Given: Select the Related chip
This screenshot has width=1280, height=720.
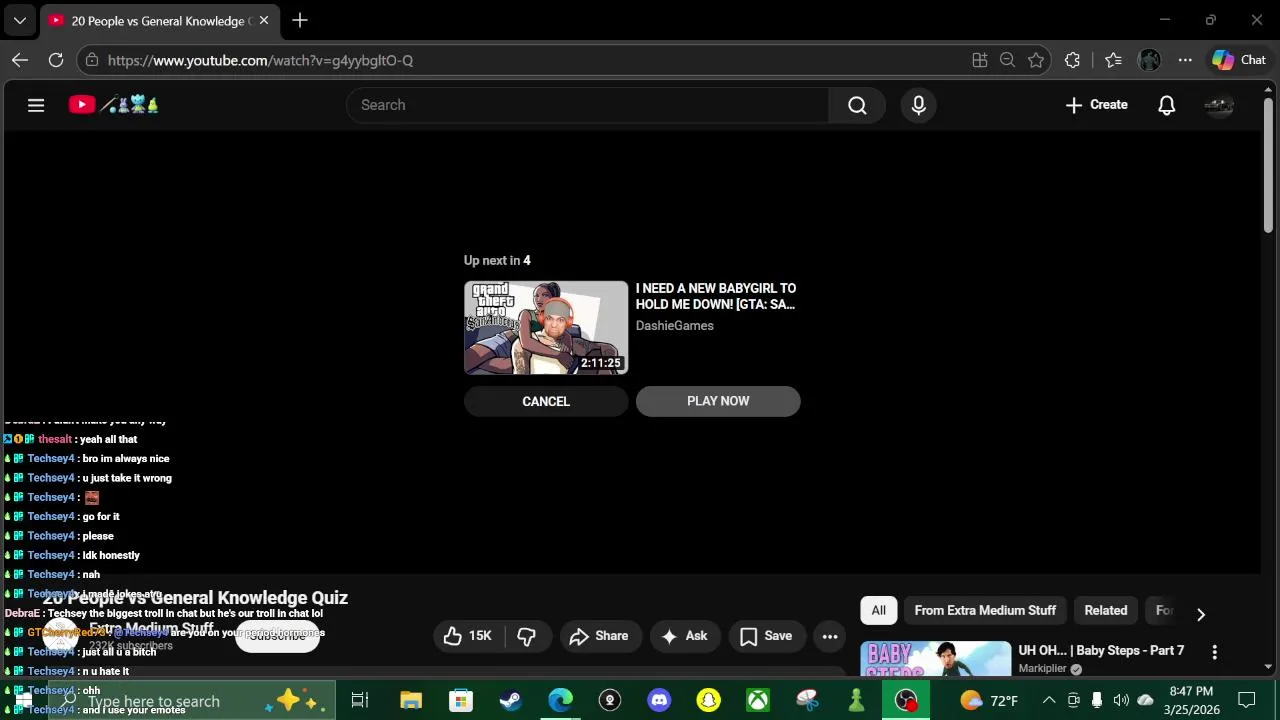Looking at the screenshot, I should coord(1106,610).
